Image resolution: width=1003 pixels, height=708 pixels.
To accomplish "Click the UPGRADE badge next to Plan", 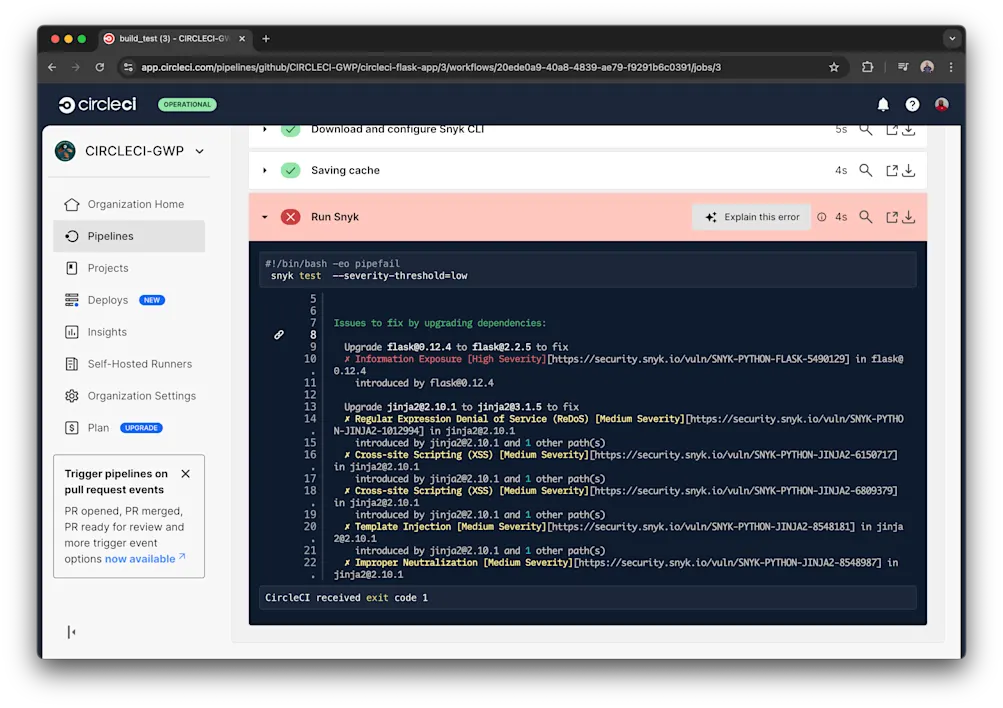I will click(x=141, y=428).
